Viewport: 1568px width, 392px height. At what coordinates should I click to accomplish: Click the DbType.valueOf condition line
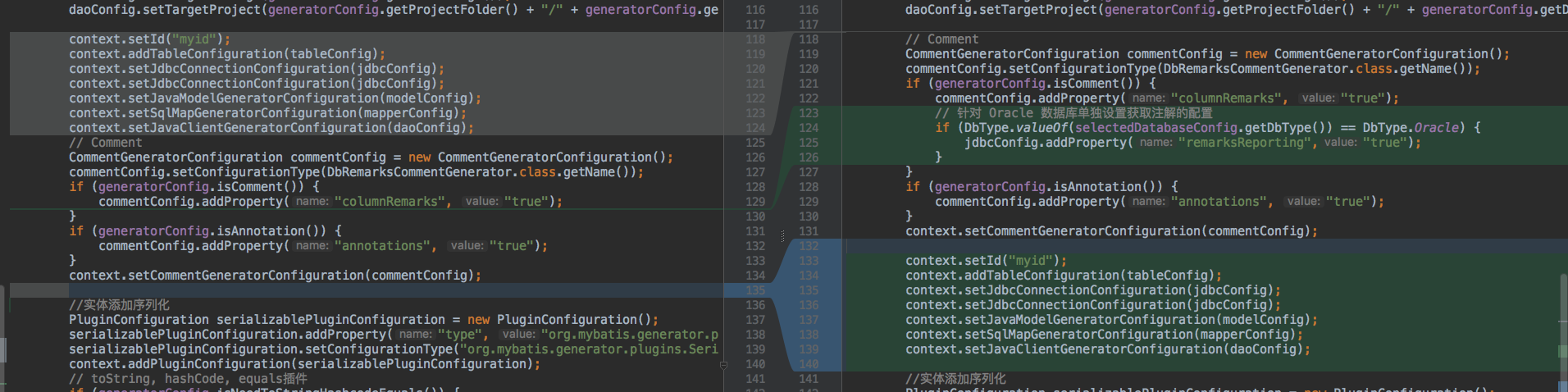click(1207, 128)
